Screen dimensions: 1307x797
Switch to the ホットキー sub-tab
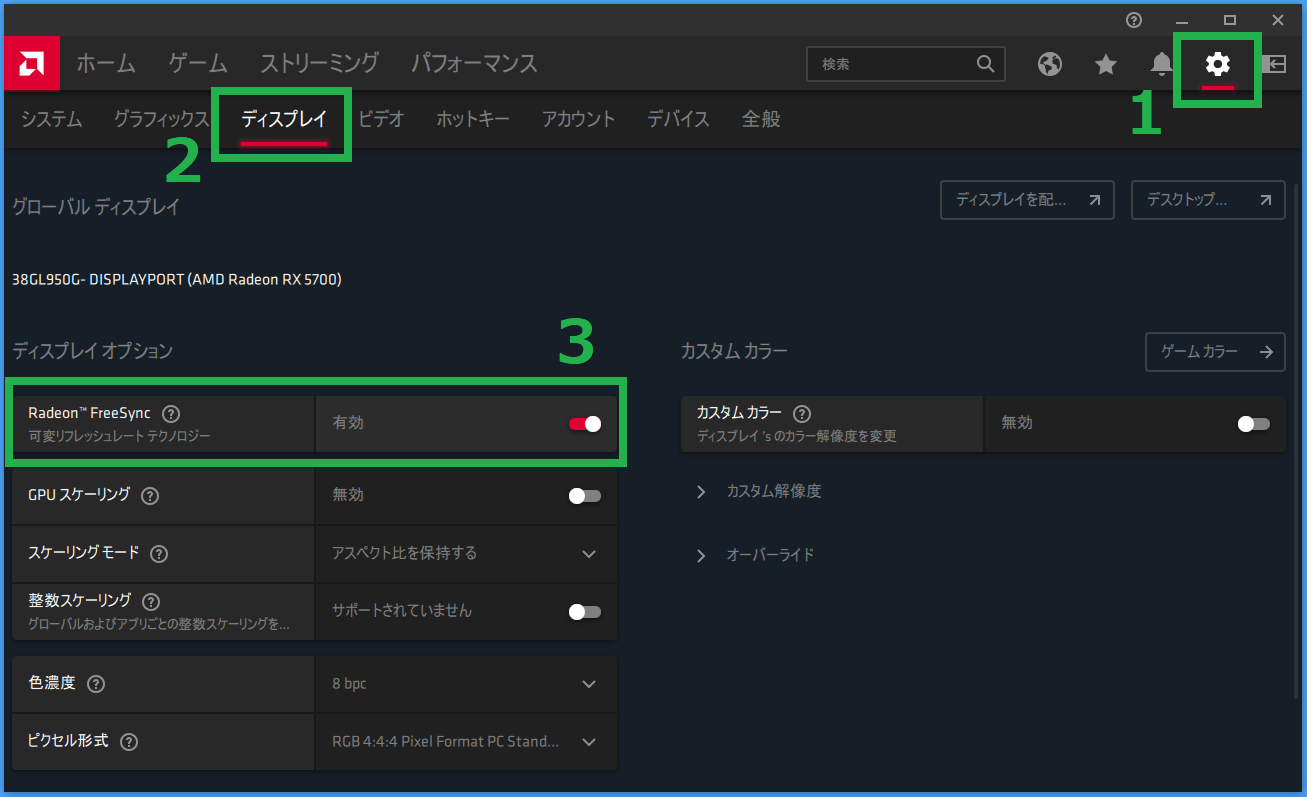(473, 119)
